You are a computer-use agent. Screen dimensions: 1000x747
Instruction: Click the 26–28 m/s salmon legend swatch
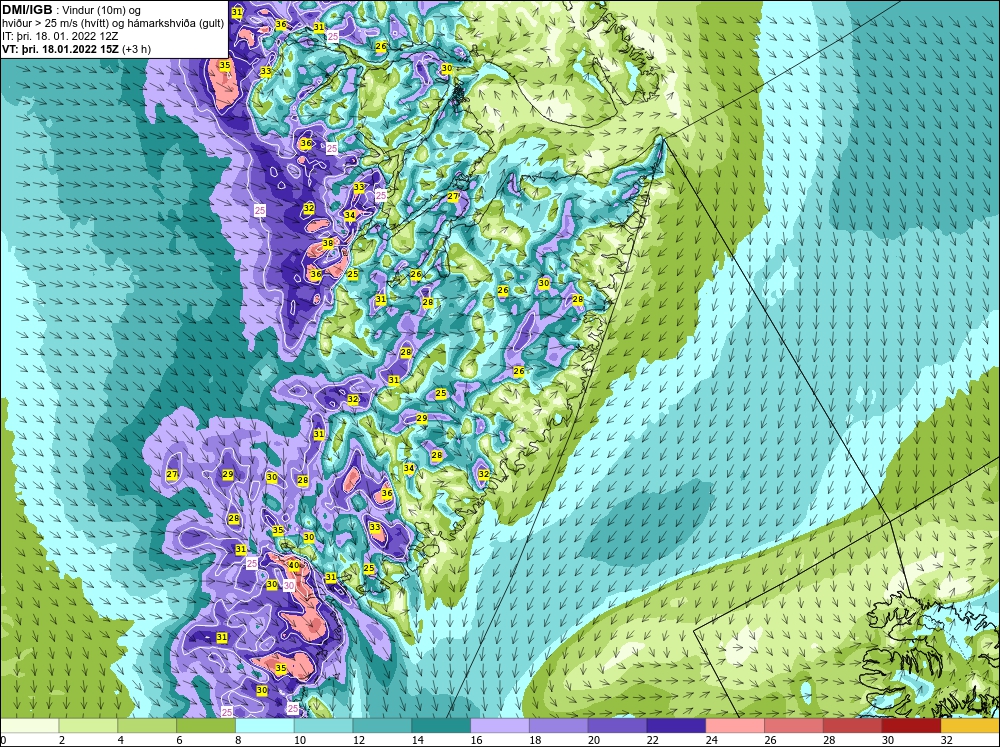pyautogui.click(x=793, y=725)
